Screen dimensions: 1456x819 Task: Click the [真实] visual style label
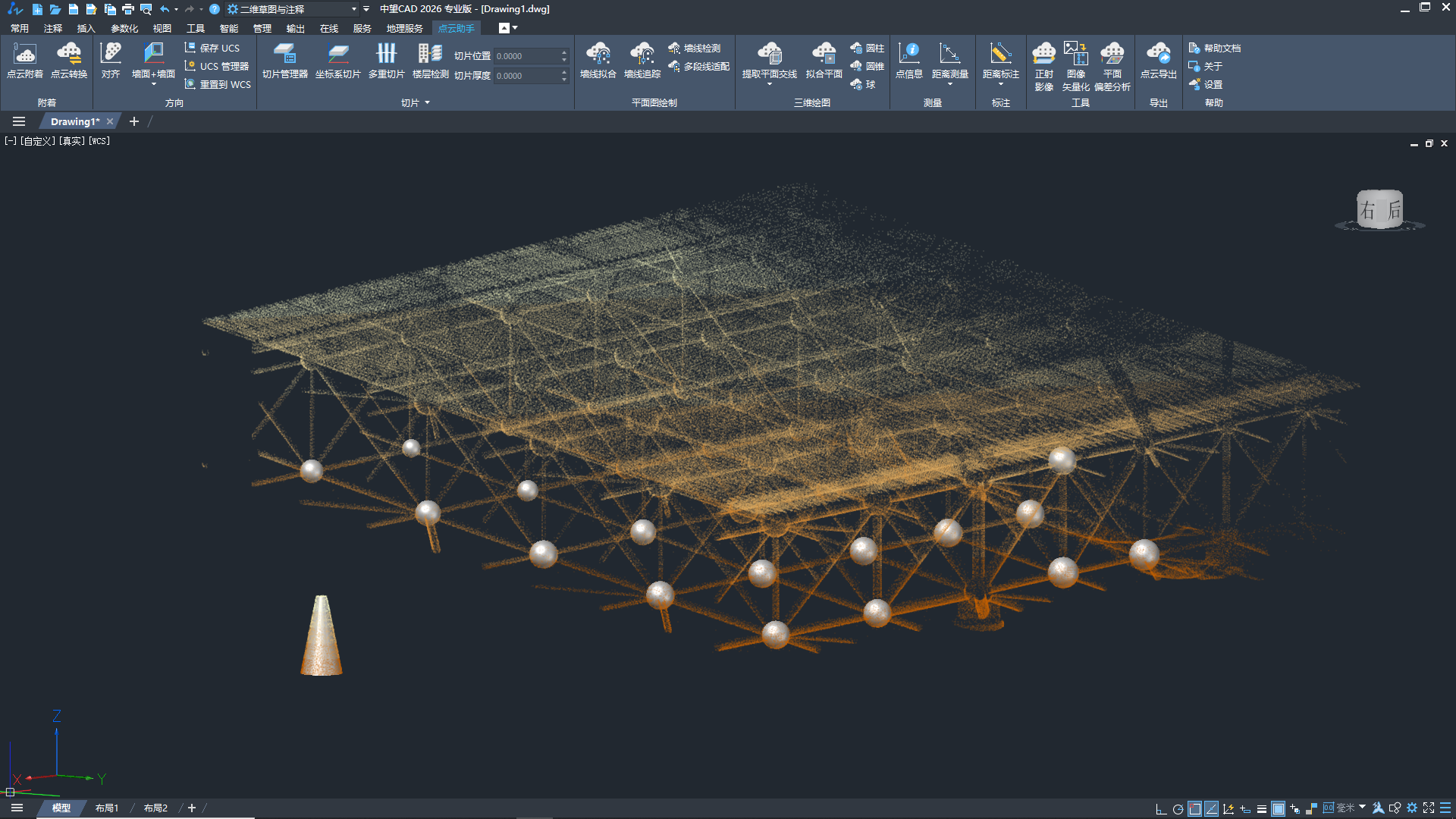coord(72,141)
